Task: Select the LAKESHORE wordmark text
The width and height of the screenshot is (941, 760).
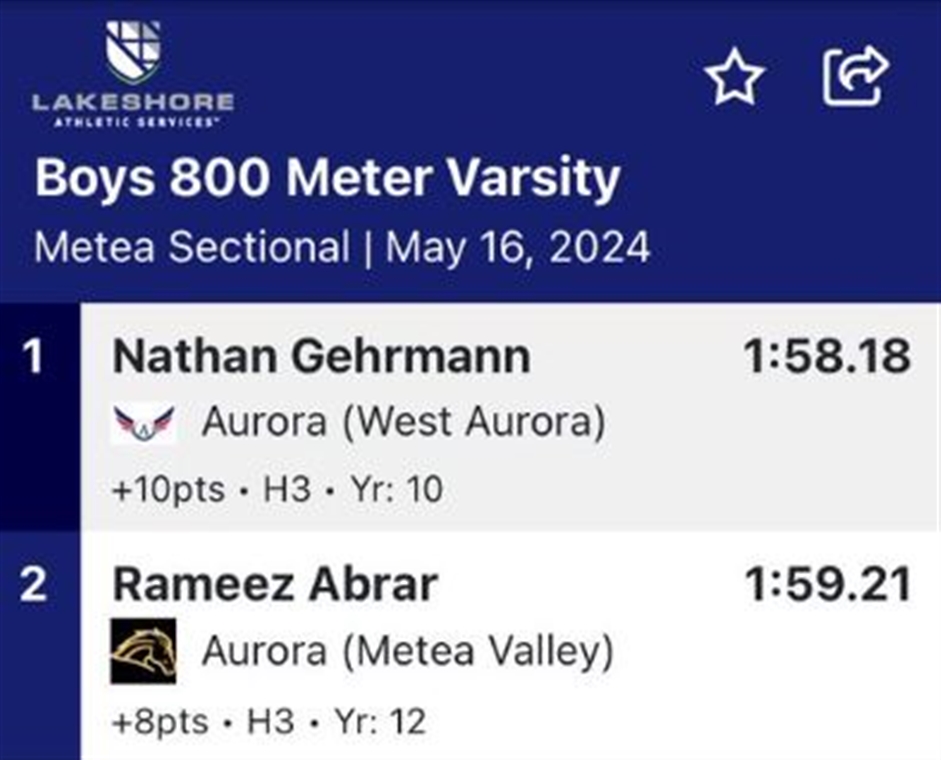Action: coord(133,102)
